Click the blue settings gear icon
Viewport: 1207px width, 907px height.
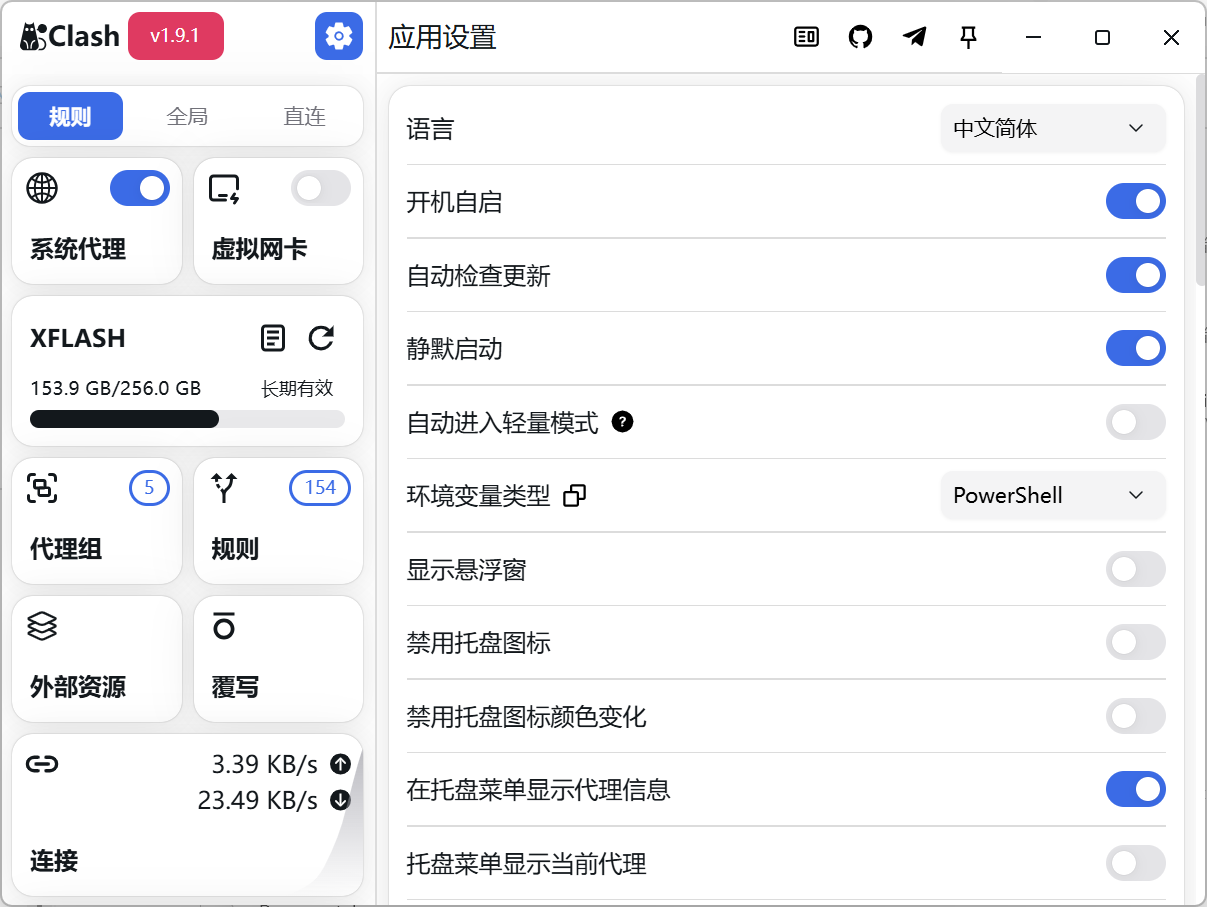339,37
